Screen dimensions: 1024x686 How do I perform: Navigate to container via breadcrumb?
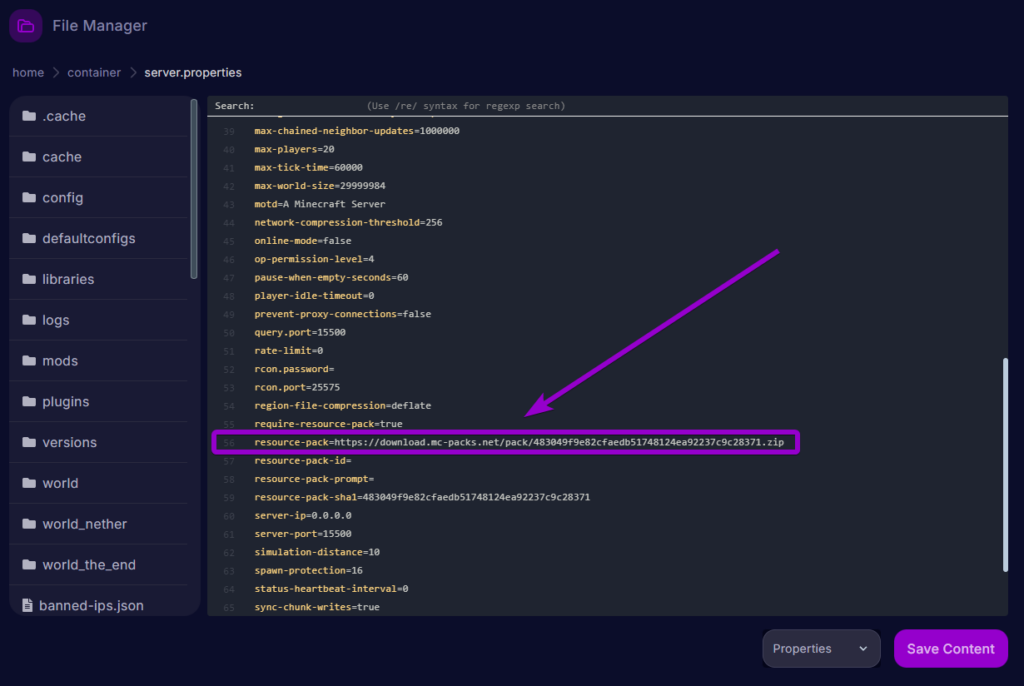coord(93,72)
